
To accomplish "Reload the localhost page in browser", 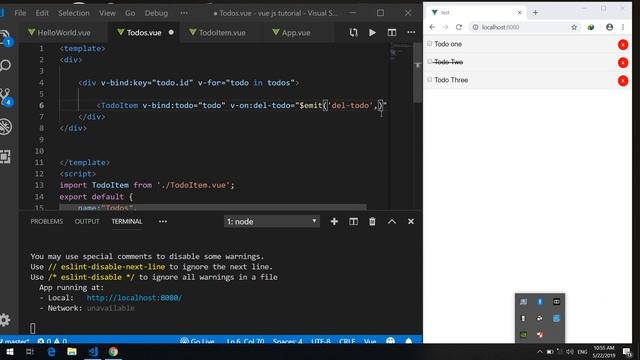I will click(459, 27).
